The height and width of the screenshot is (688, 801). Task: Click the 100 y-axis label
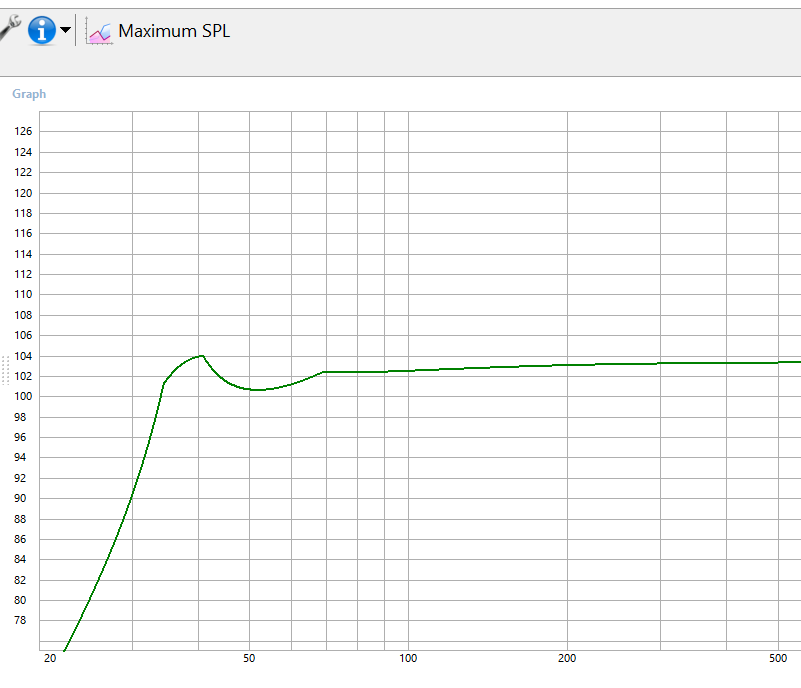[x=23, y=396]
